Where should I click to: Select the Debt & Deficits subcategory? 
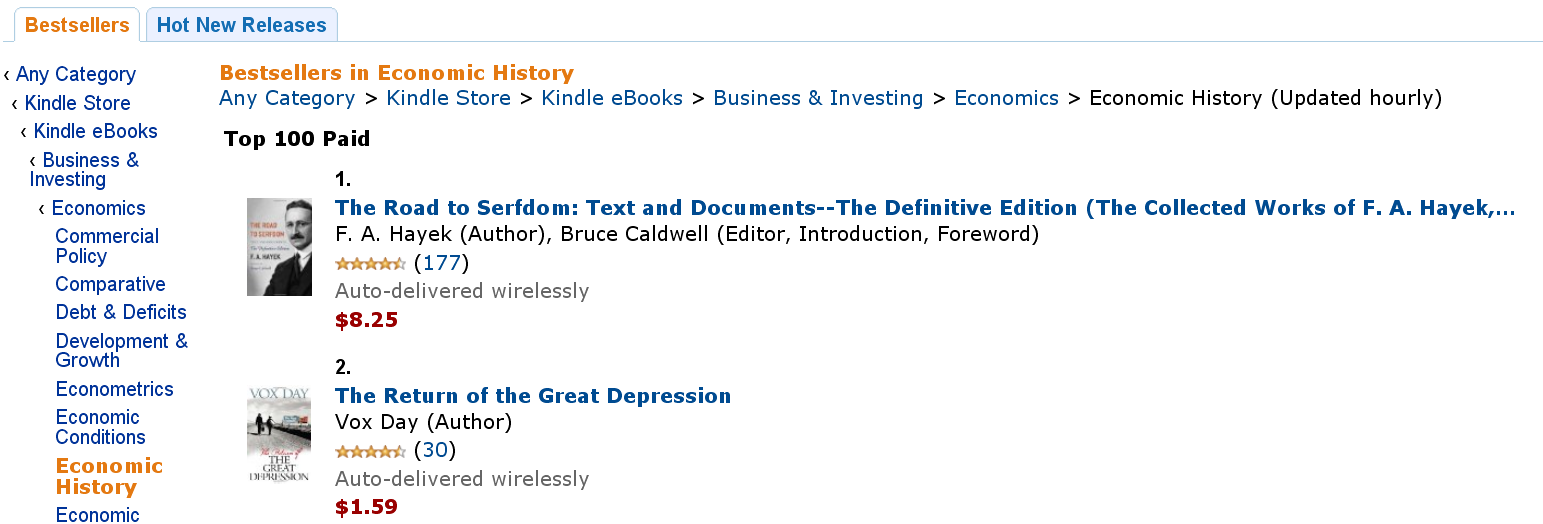121,312
